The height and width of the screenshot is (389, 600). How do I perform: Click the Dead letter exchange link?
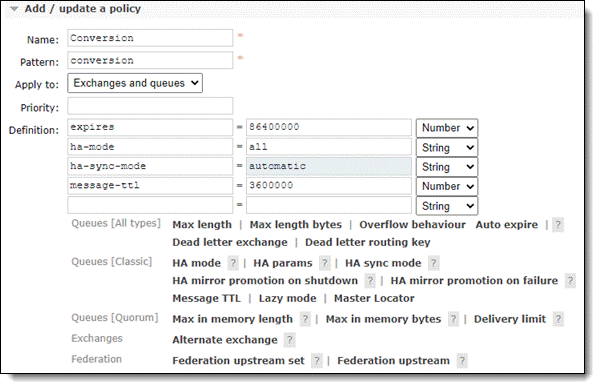click(x=230, y=242)
